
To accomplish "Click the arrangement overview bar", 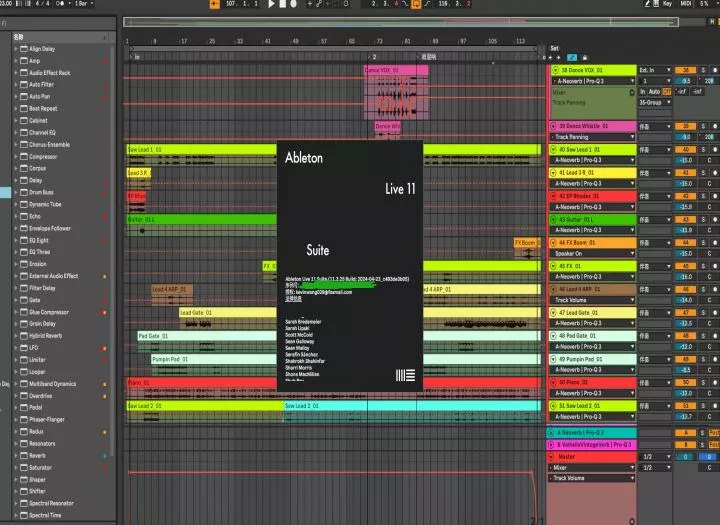I will click(x=401, y=22).
